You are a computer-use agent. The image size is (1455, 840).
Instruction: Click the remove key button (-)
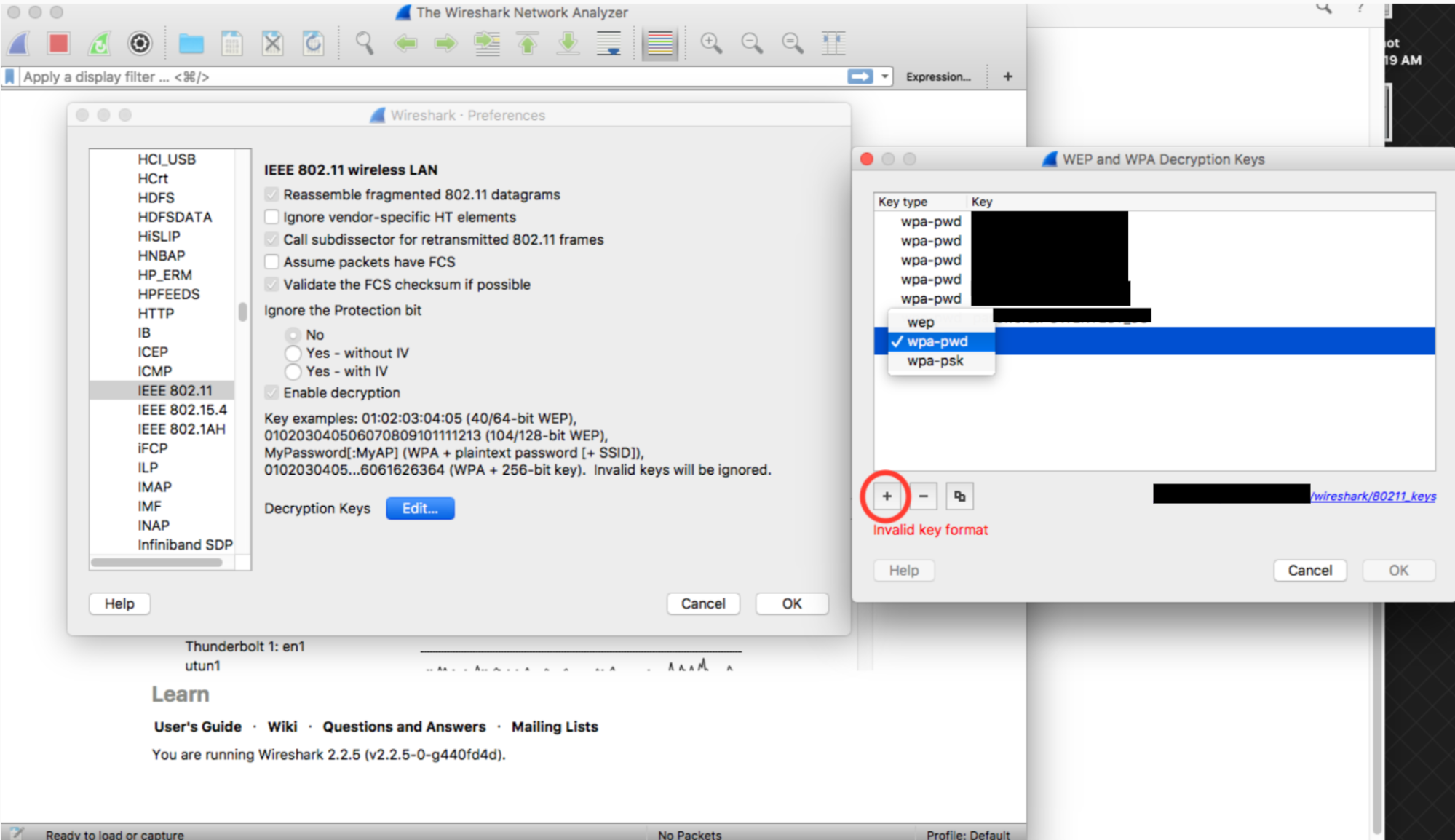tap(921, 496)
